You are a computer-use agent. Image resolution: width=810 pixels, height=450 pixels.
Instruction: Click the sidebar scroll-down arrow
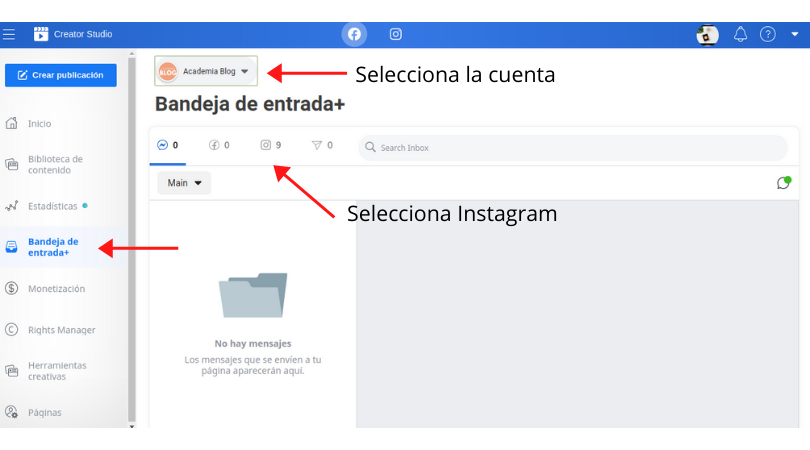(x=132, y=426)
